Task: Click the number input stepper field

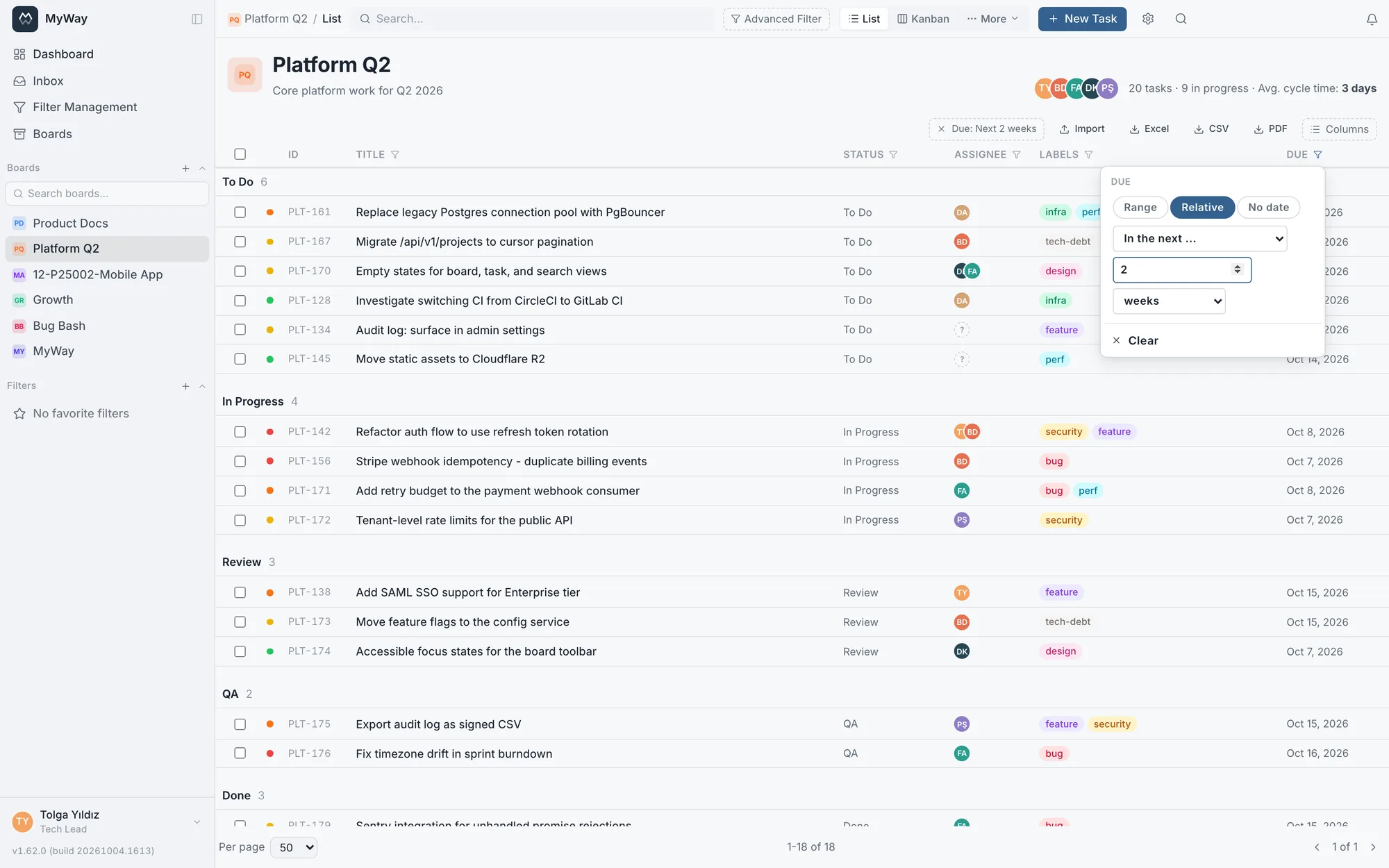Action: coord(1182,270)
